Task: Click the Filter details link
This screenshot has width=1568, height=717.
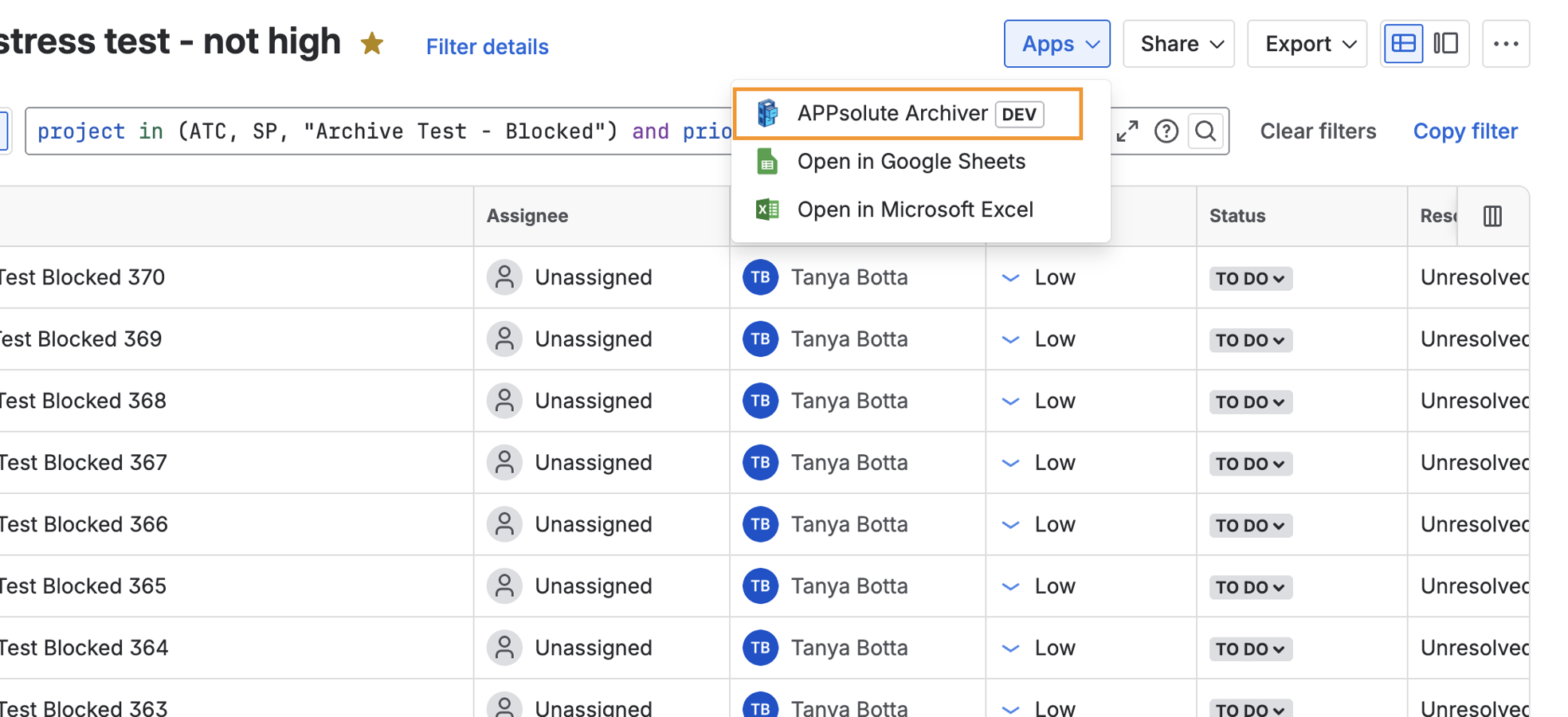Action: click(x=487, y=47)
